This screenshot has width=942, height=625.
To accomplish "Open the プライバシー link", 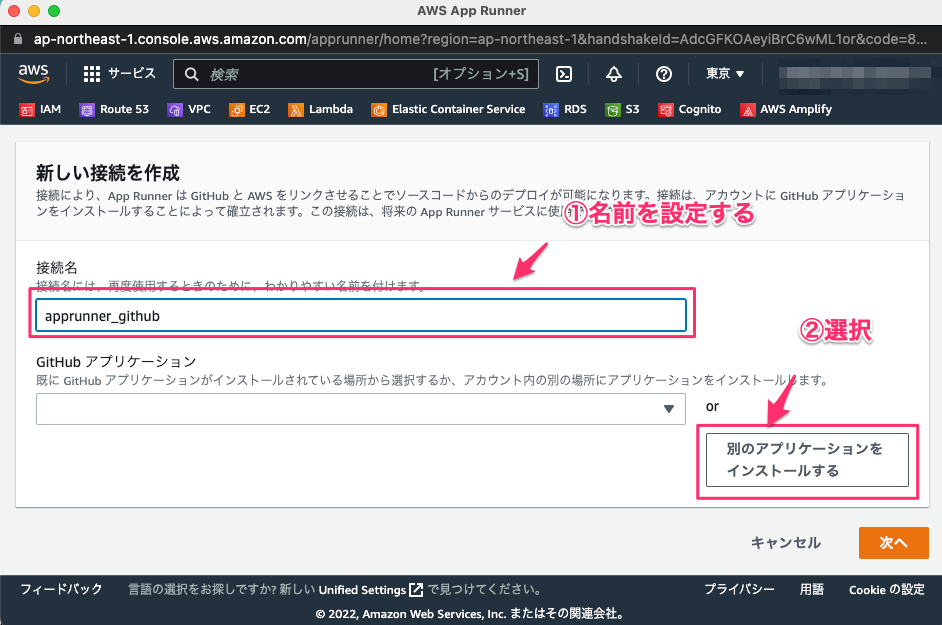I will point(739,589).
